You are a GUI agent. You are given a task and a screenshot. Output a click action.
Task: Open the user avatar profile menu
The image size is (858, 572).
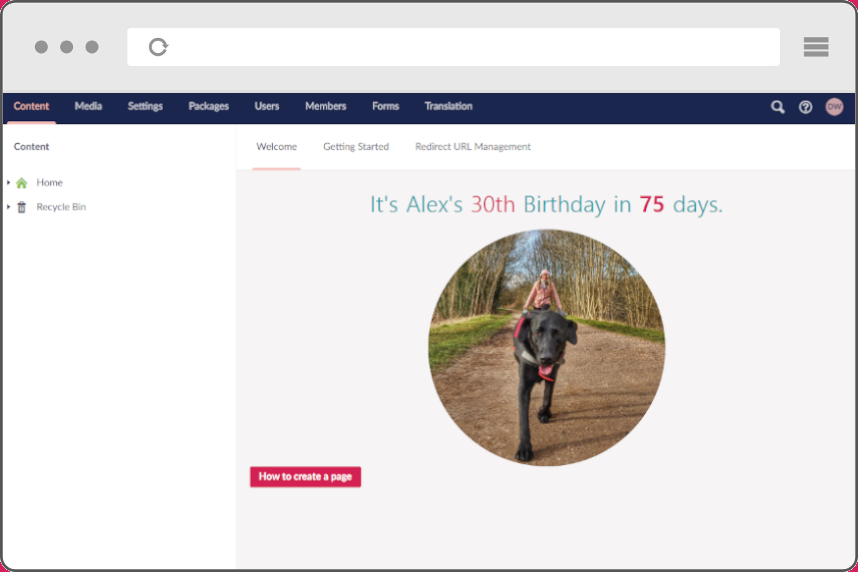834,107
